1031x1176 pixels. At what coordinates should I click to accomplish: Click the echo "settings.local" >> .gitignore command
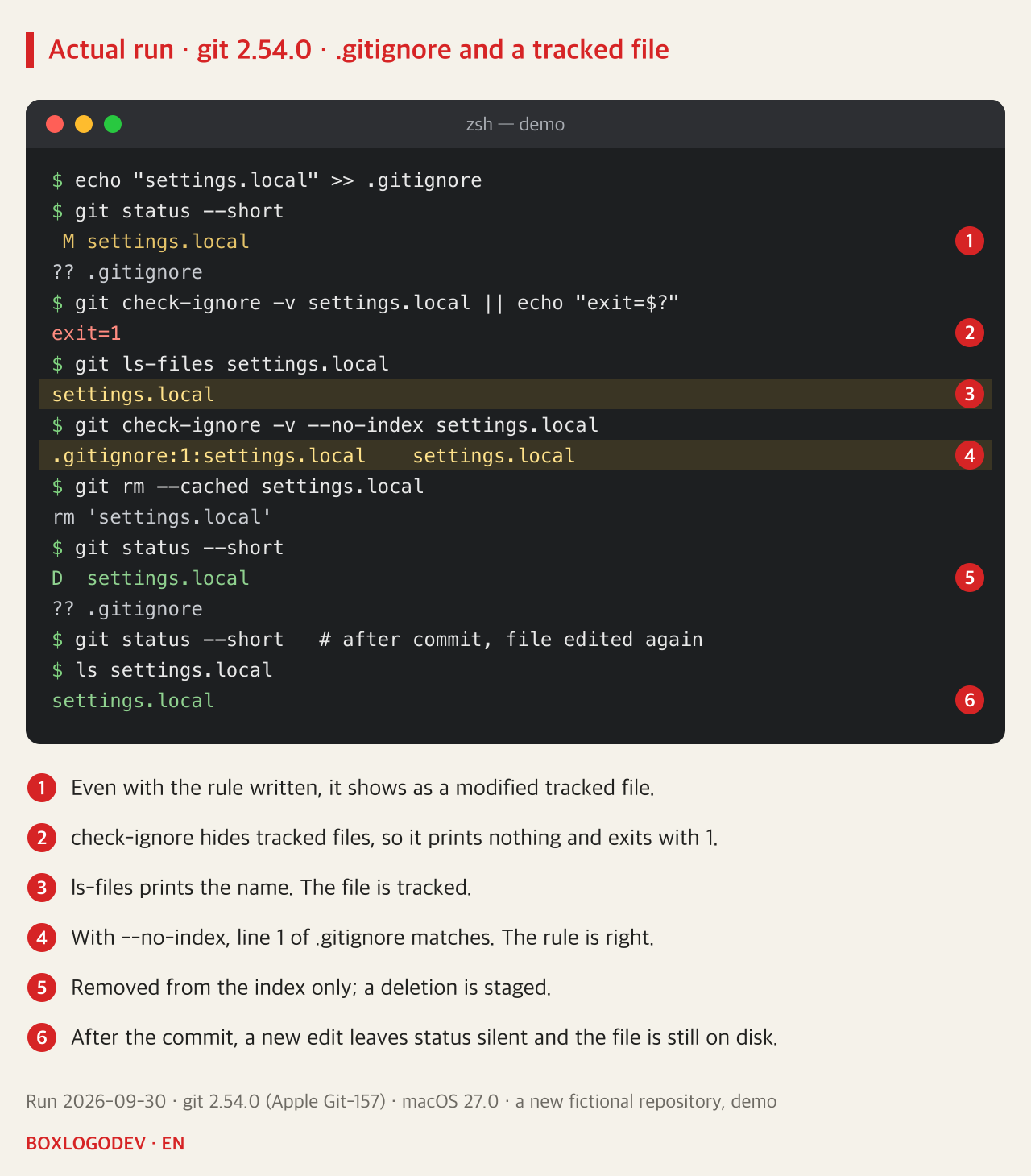click(267, 180)
